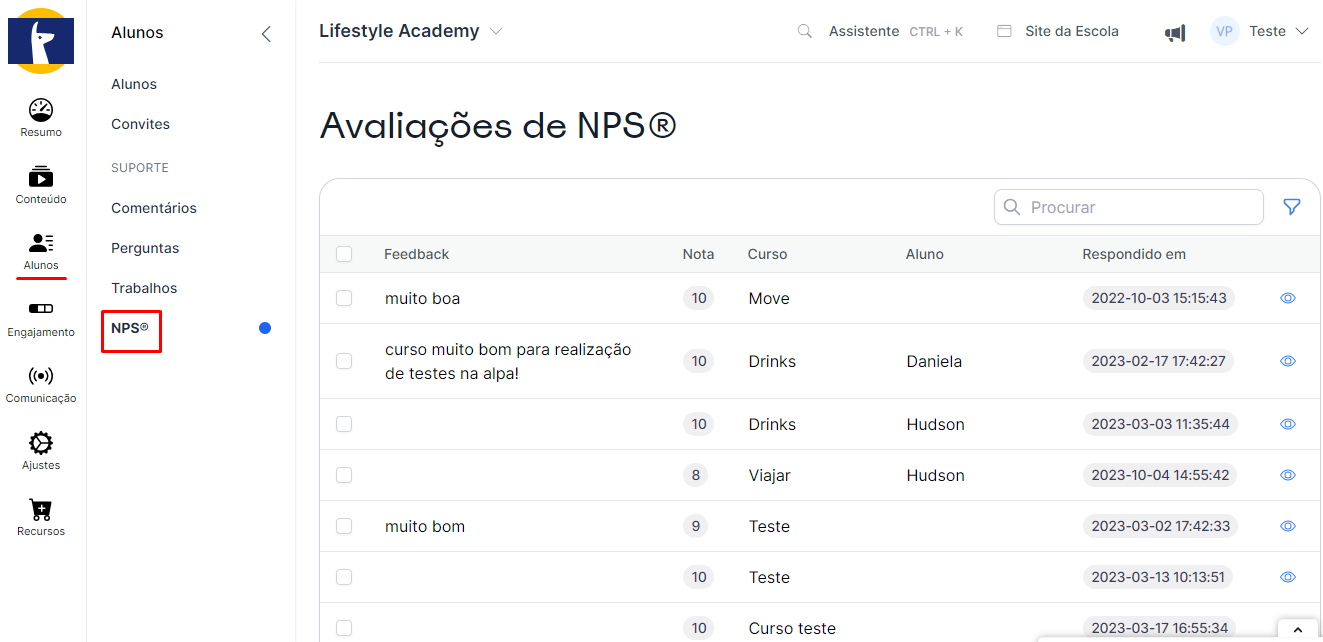Toggle the select-all checkbox in table header

(344, 254)
